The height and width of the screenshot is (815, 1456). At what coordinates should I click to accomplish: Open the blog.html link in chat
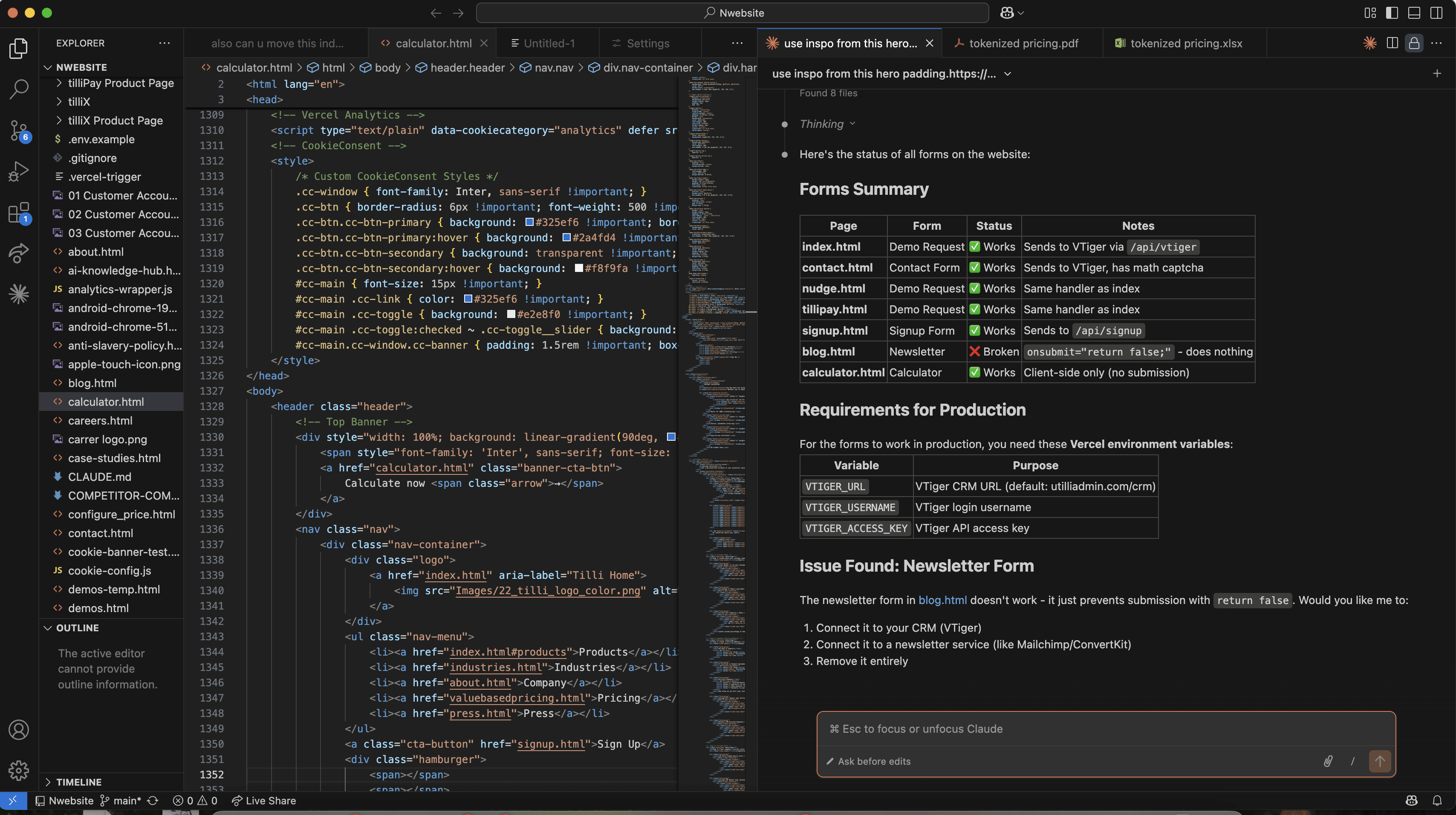pos(942,600)
